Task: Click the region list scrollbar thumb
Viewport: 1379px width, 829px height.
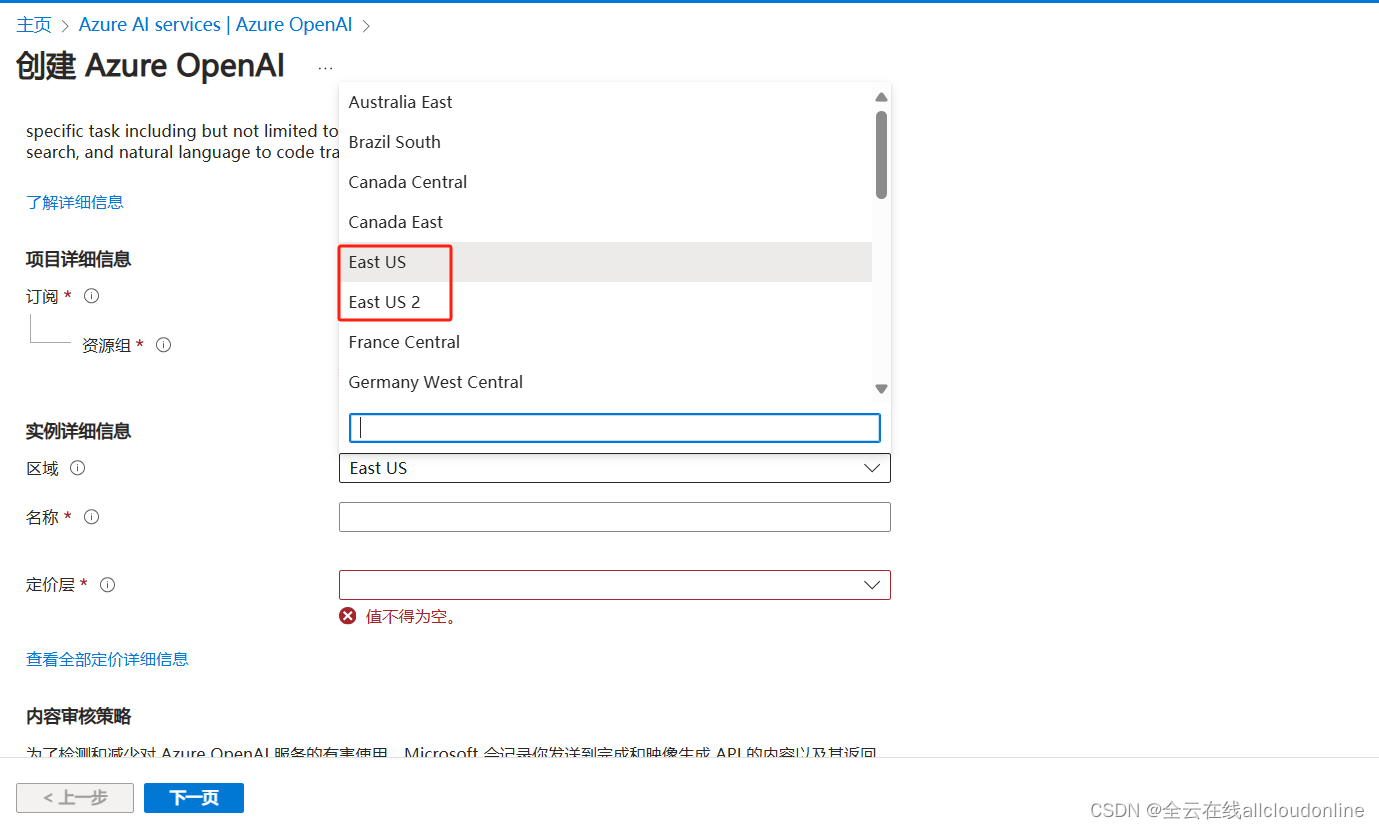Action: click(x=881, y=154)
